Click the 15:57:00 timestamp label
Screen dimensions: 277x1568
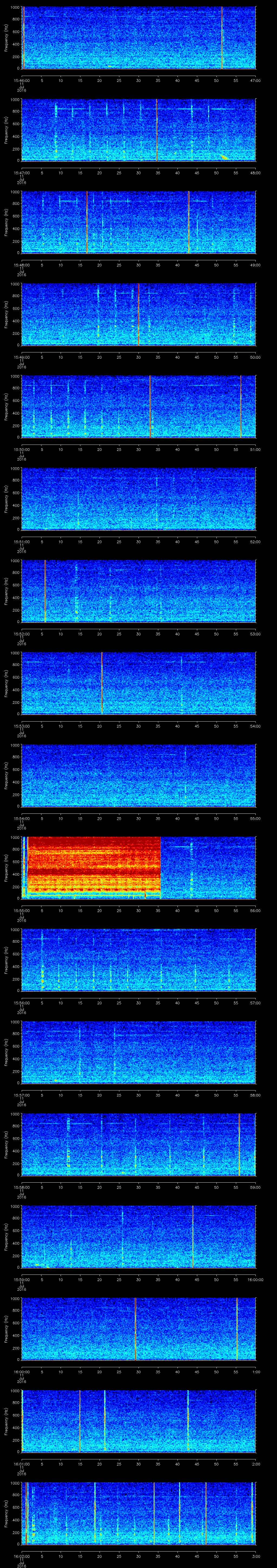21,1095
